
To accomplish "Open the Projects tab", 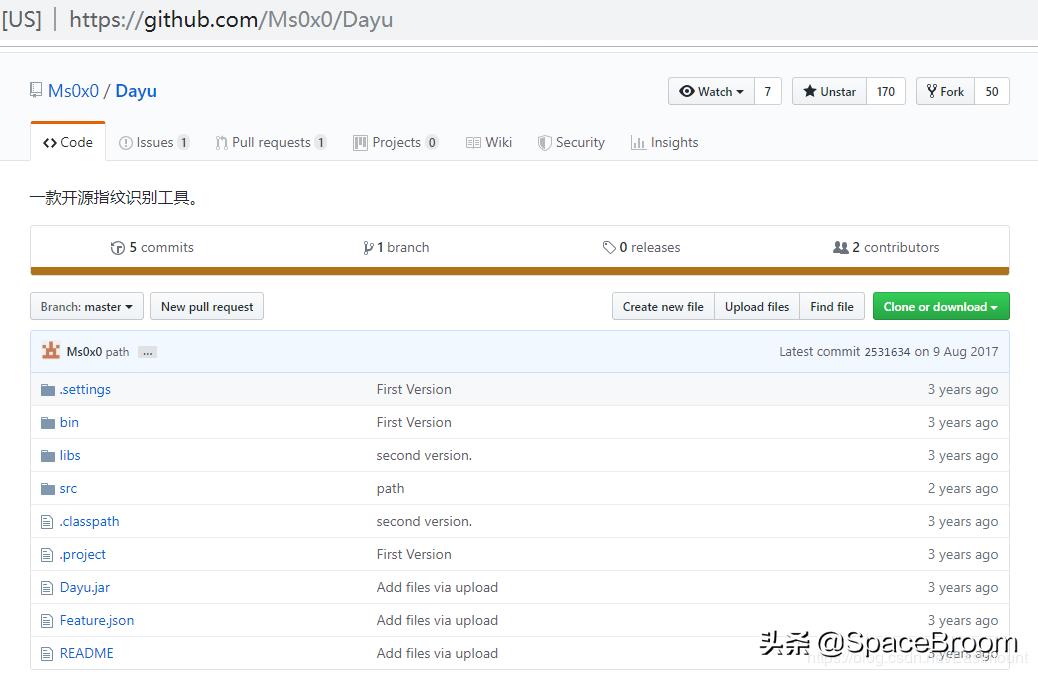I will click(x=396, y=142).
